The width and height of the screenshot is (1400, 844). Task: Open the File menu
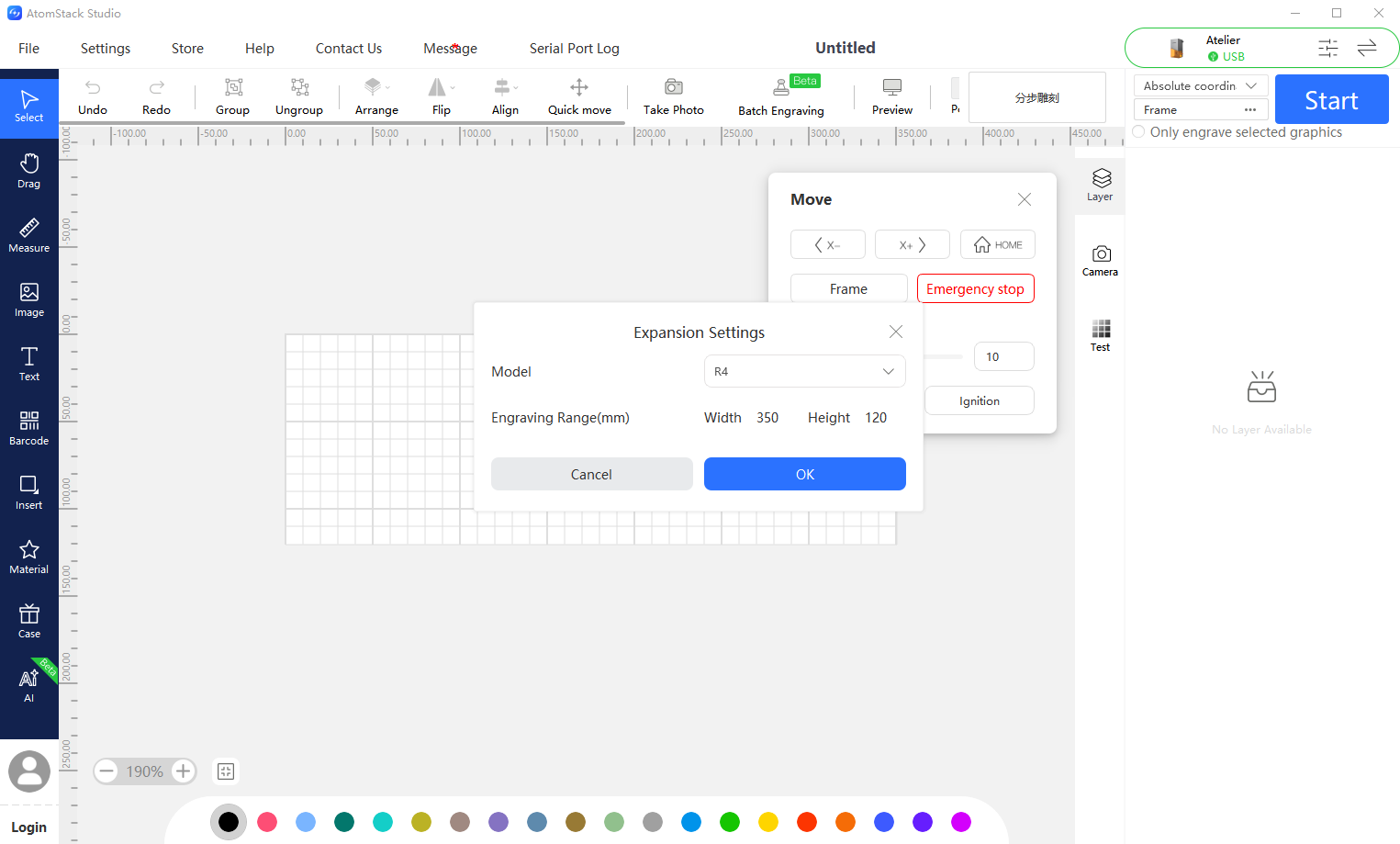(29, 48)
